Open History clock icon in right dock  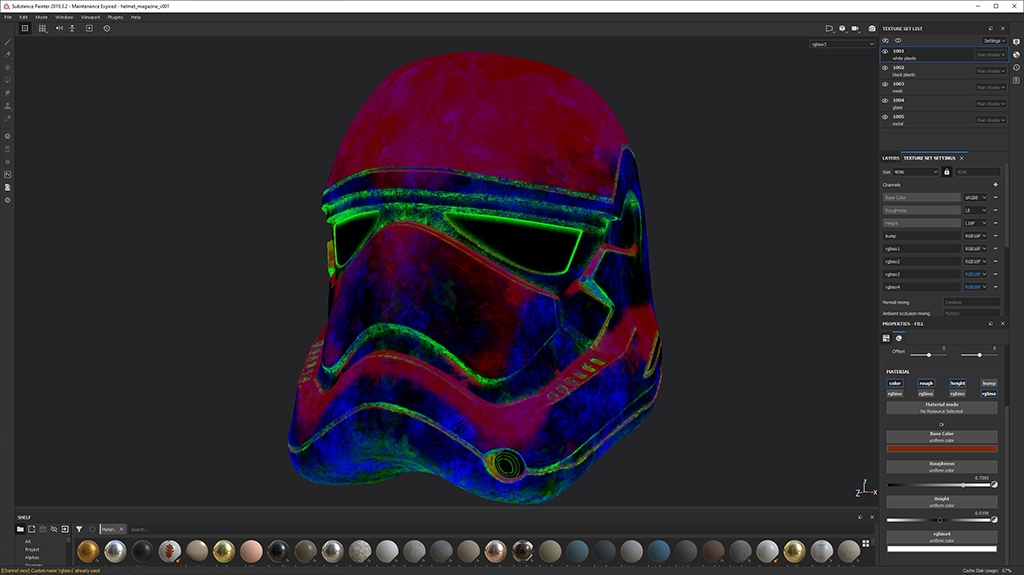click(1016, 68)
